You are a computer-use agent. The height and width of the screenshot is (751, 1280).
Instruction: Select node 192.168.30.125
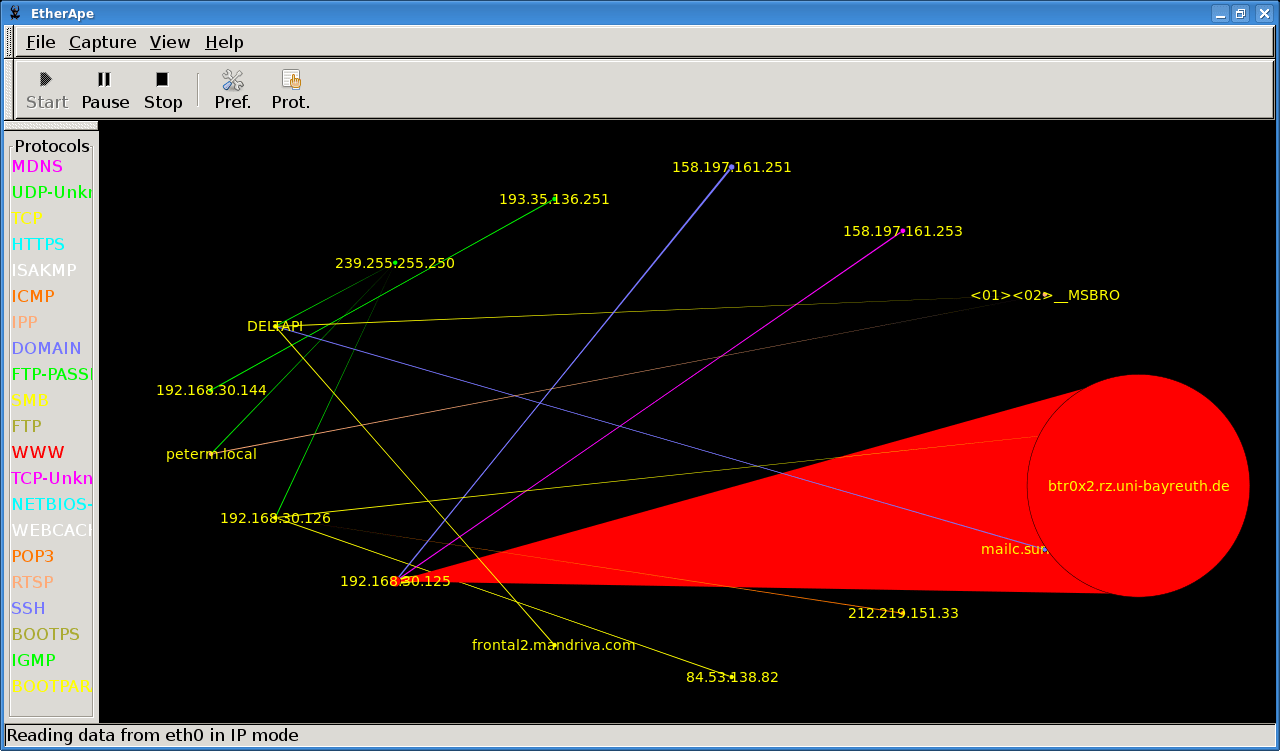point(395,581)
